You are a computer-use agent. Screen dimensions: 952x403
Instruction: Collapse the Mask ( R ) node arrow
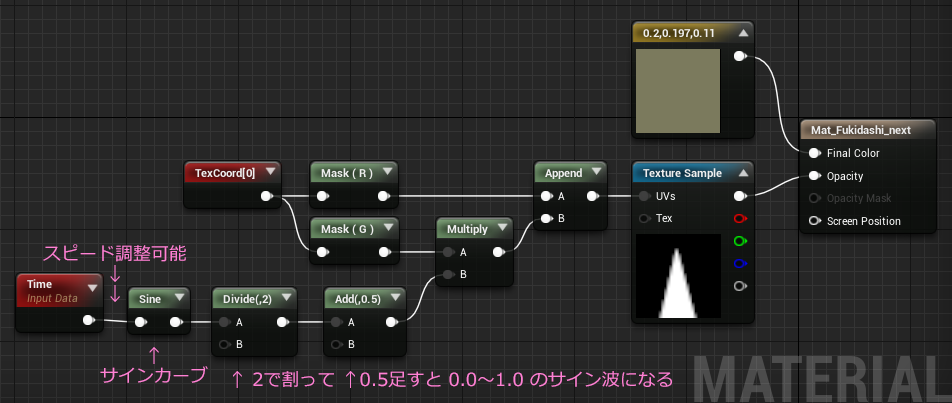click(387, 172)
